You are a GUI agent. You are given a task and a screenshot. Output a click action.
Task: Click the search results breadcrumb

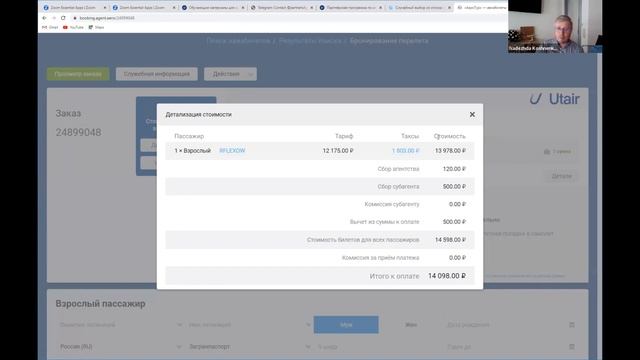coord(310,41)
